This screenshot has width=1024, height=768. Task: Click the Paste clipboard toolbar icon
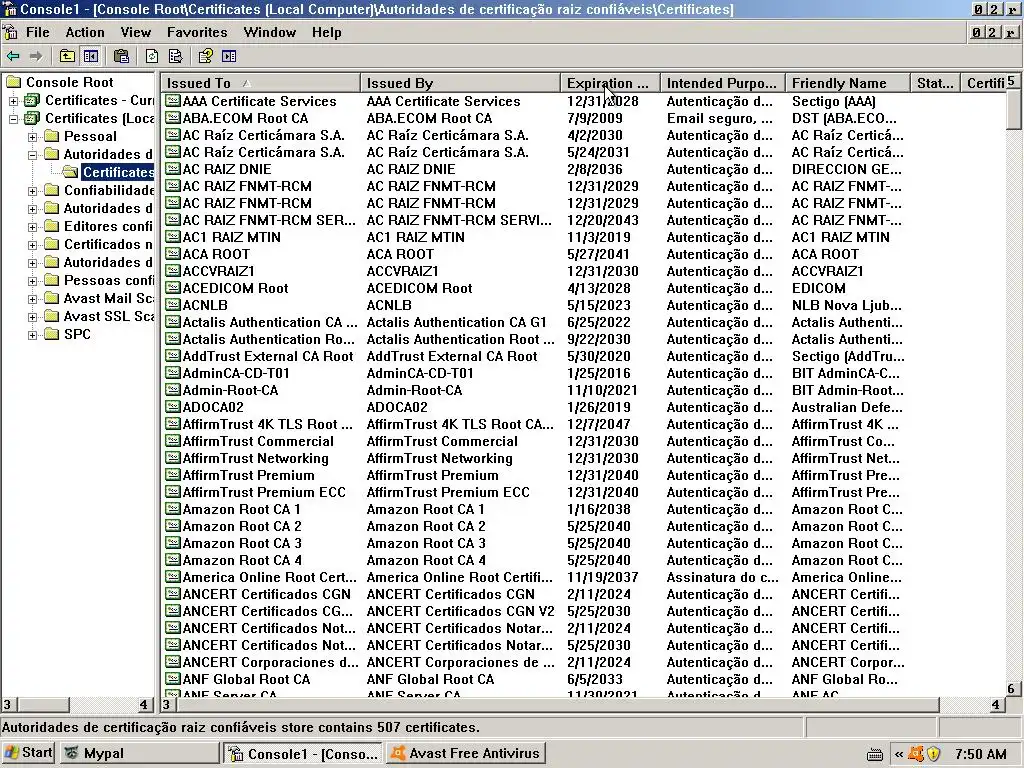121,57
